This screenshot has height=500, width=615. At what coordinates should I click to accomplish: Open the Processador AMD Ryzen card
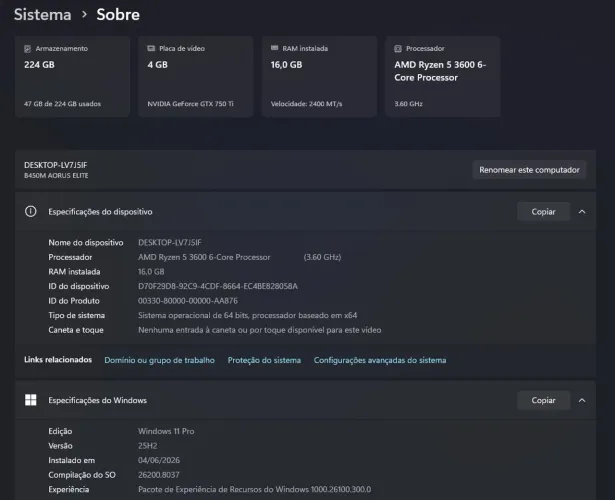click(443, 76)
